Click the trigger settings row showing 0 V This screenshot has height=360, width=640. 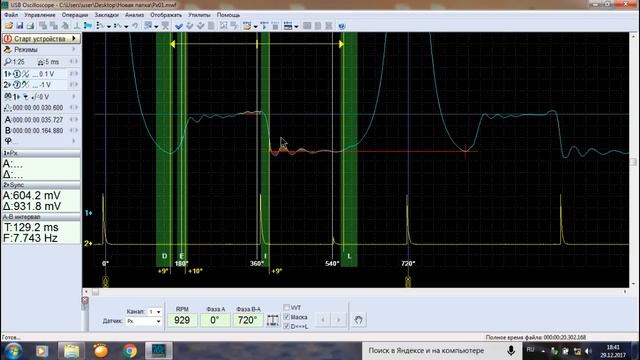[x=41, y=97]
